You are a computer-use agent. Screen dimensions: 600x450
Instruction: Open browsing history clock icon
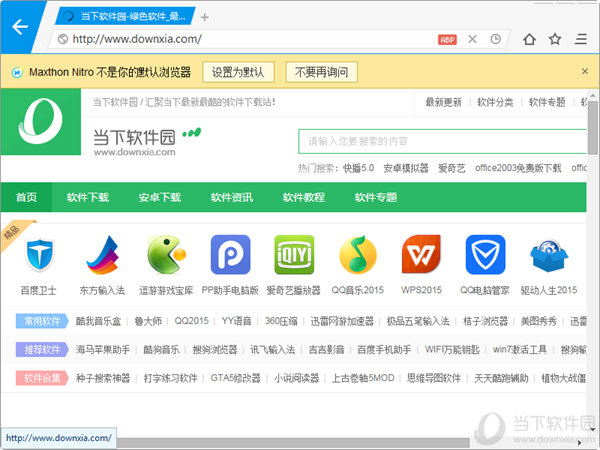point(496,39)
